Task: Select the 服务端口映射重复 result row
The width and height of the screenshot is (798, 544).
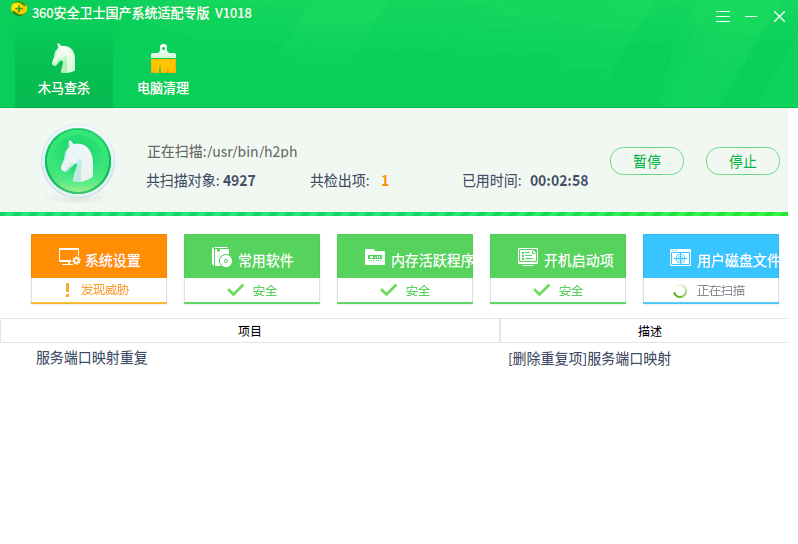Action: (394, 358)
